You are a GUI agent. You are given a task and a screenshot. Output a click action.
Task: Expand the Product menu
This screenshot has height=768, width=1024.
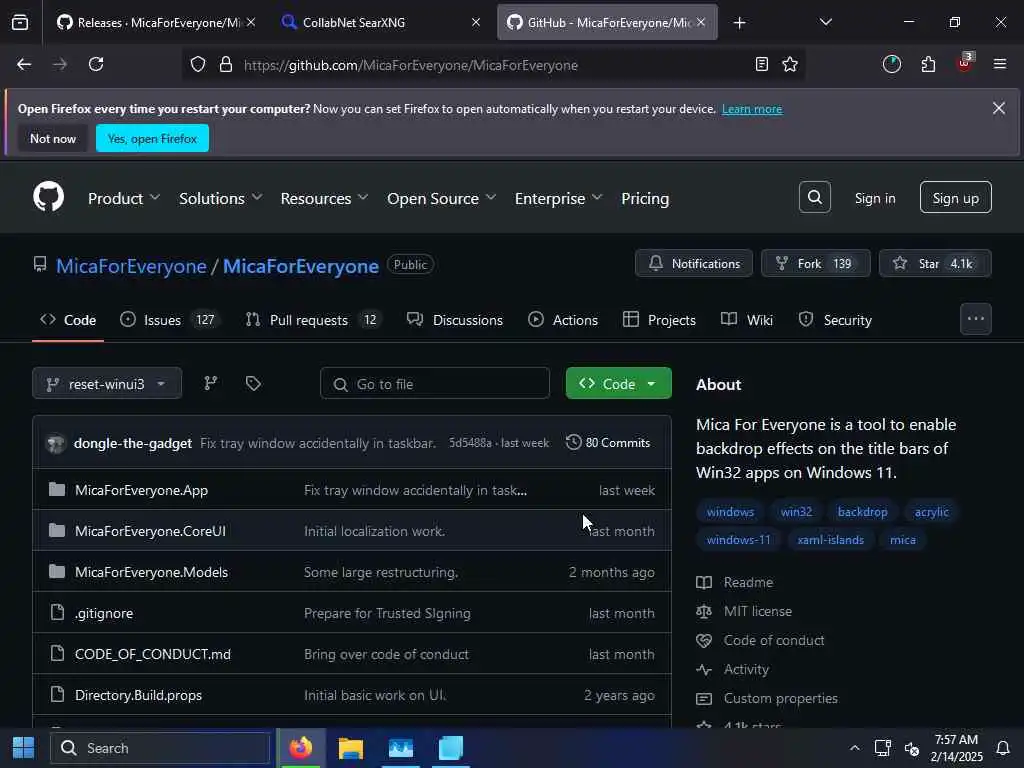tap(124, 199)
